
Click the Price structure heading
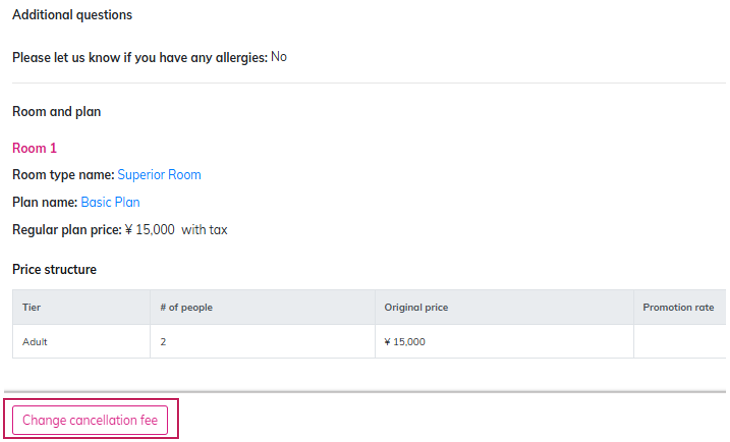coord(54,270)
